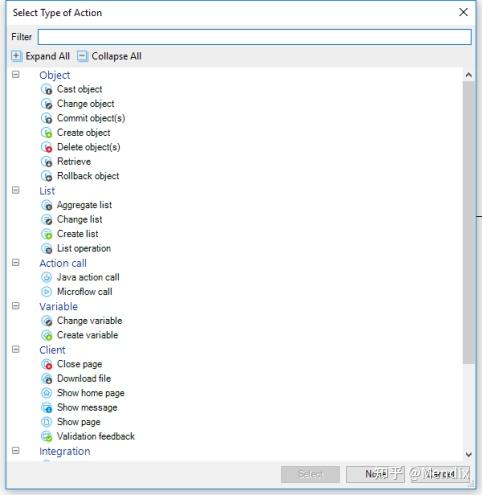Select the Action call category heading
The height and width of the screenshot is (495, 482).
pos(63,263)
